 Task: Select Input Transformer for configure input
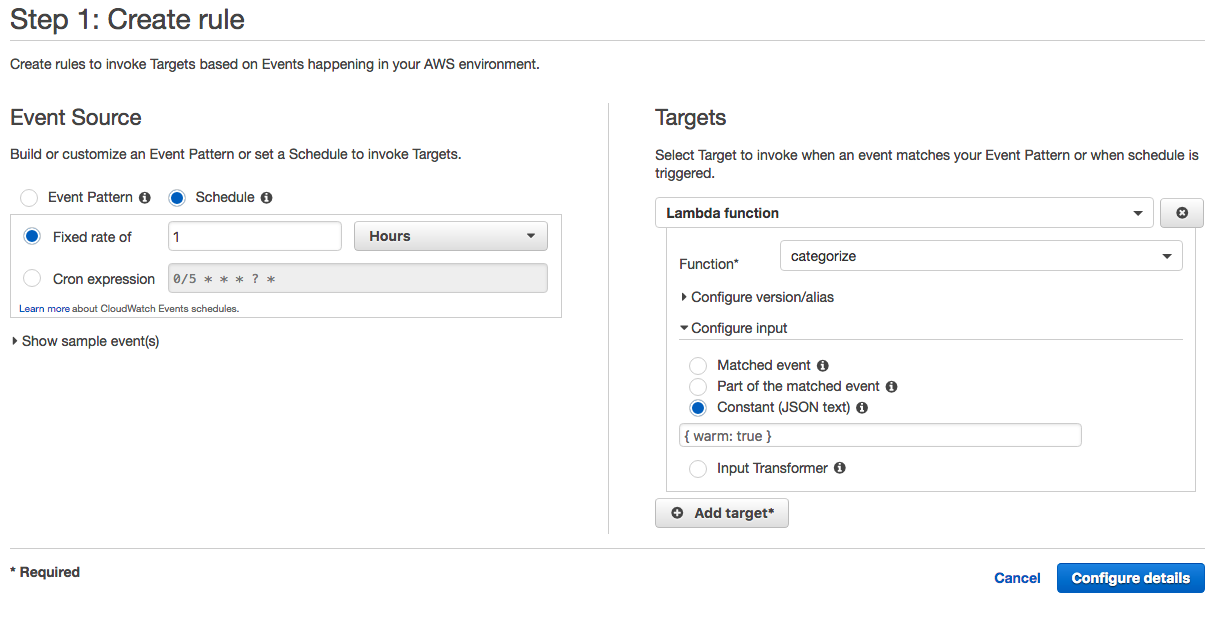tap(697, 468)
